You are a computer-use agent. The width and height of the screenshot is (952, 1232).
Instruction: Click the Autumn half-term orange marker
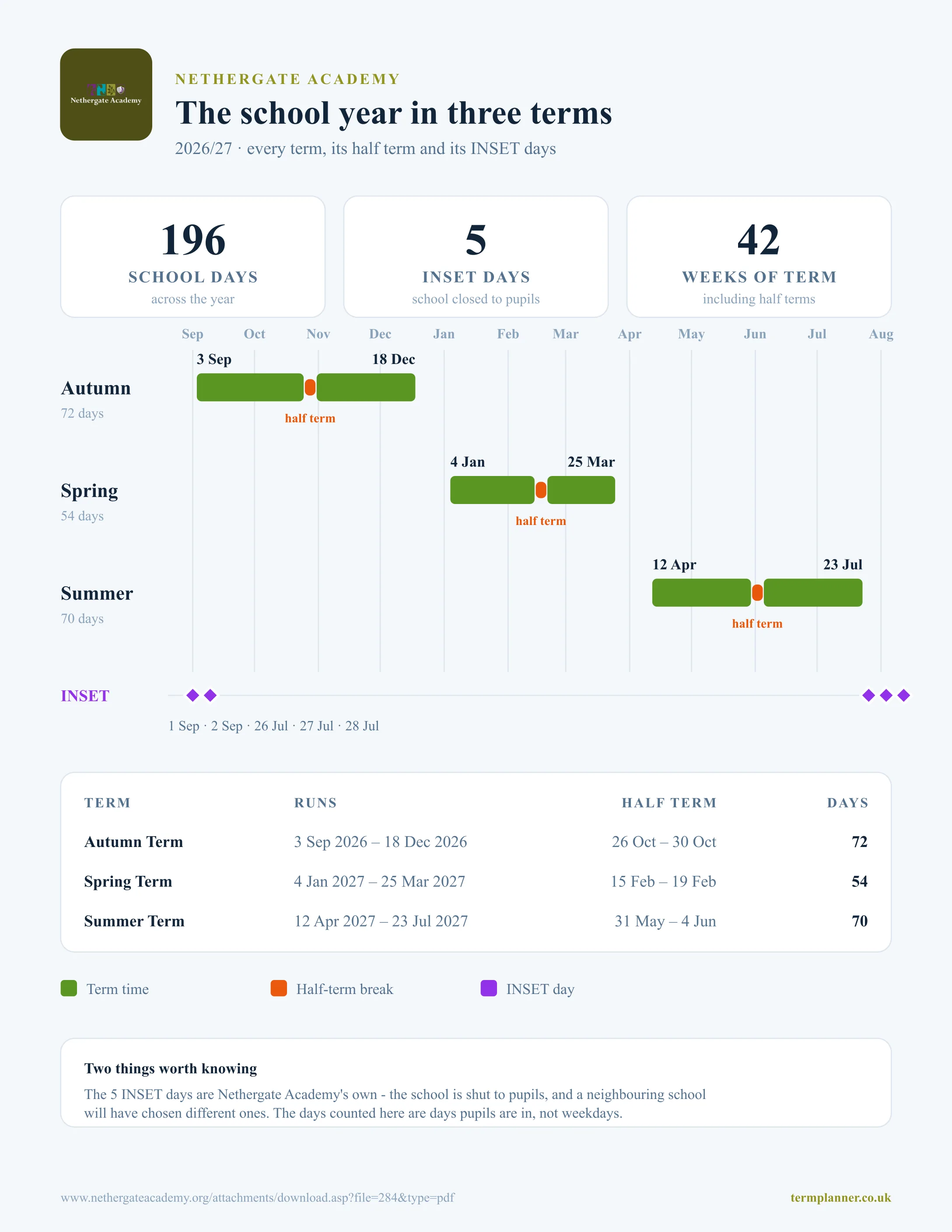310,388
